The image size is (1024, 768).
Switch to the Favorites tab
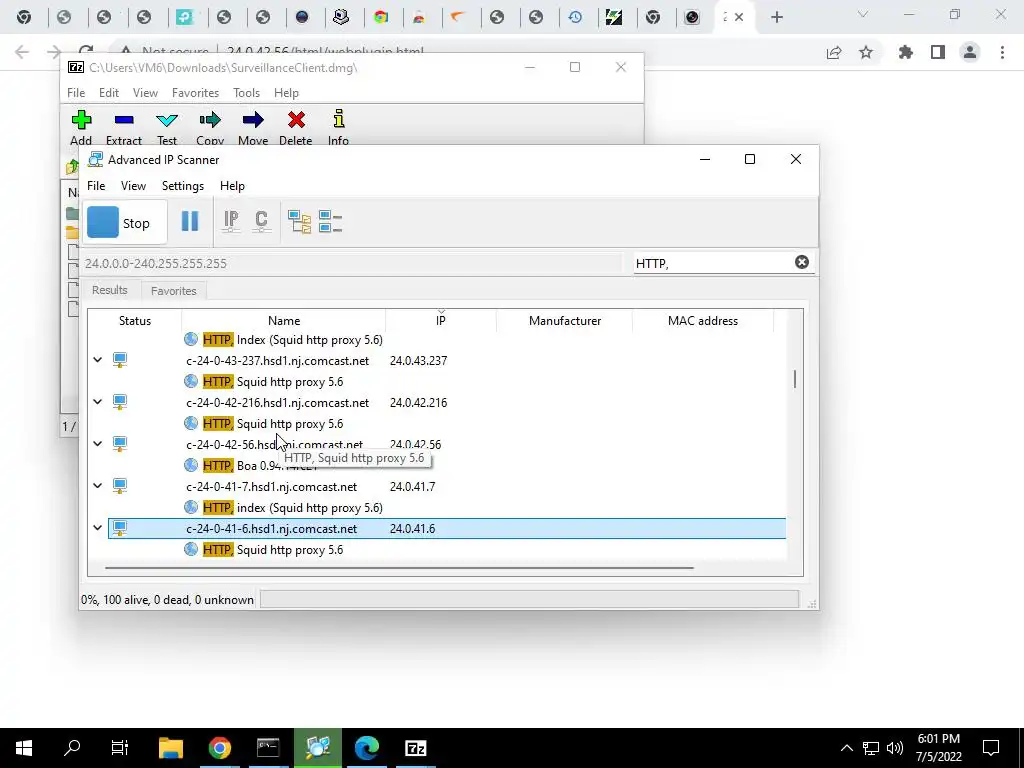[x=174, y=291]
